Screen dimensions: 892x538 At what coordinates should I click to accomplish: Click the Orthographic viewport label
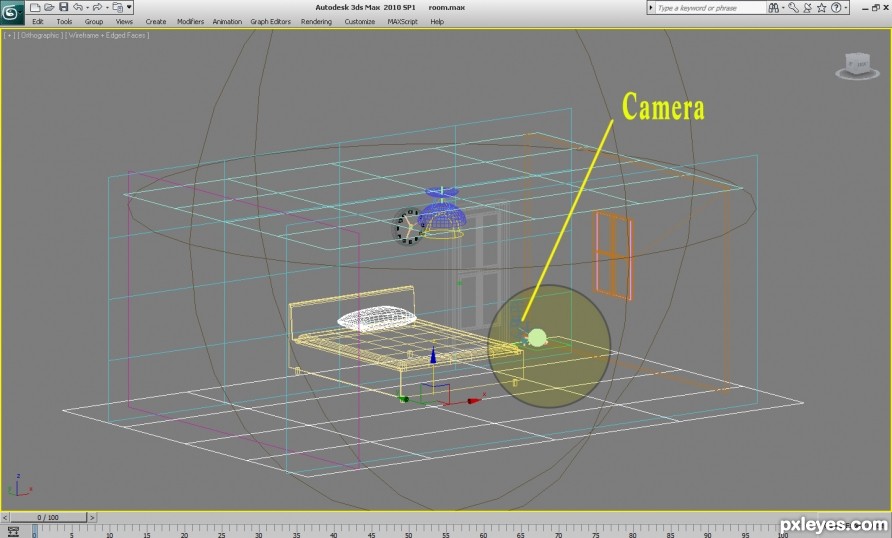click(40, 35)
